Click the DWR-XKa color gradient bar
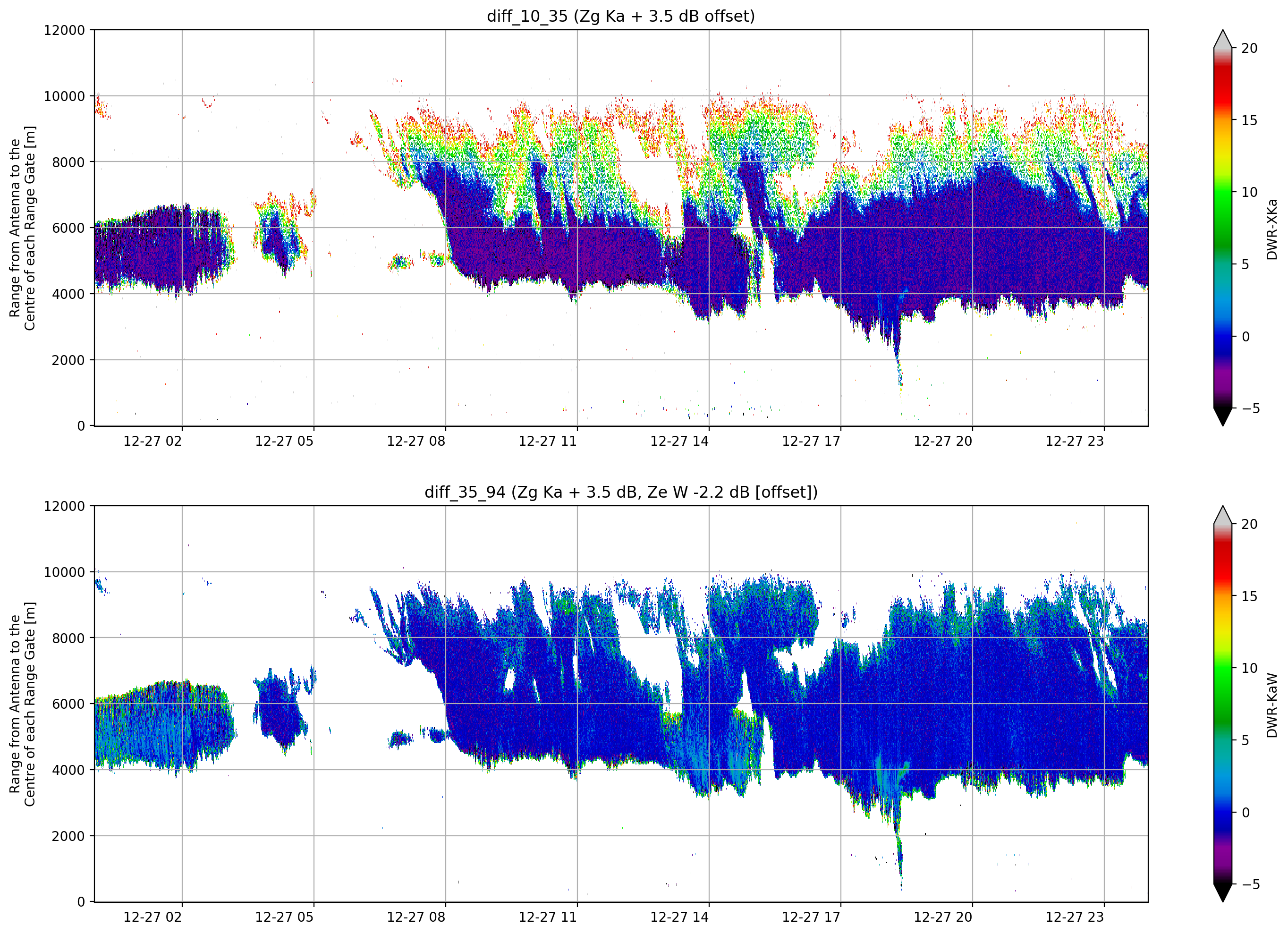The width and height of the screenshot is (1288, 934). (x=1223, y=228)
